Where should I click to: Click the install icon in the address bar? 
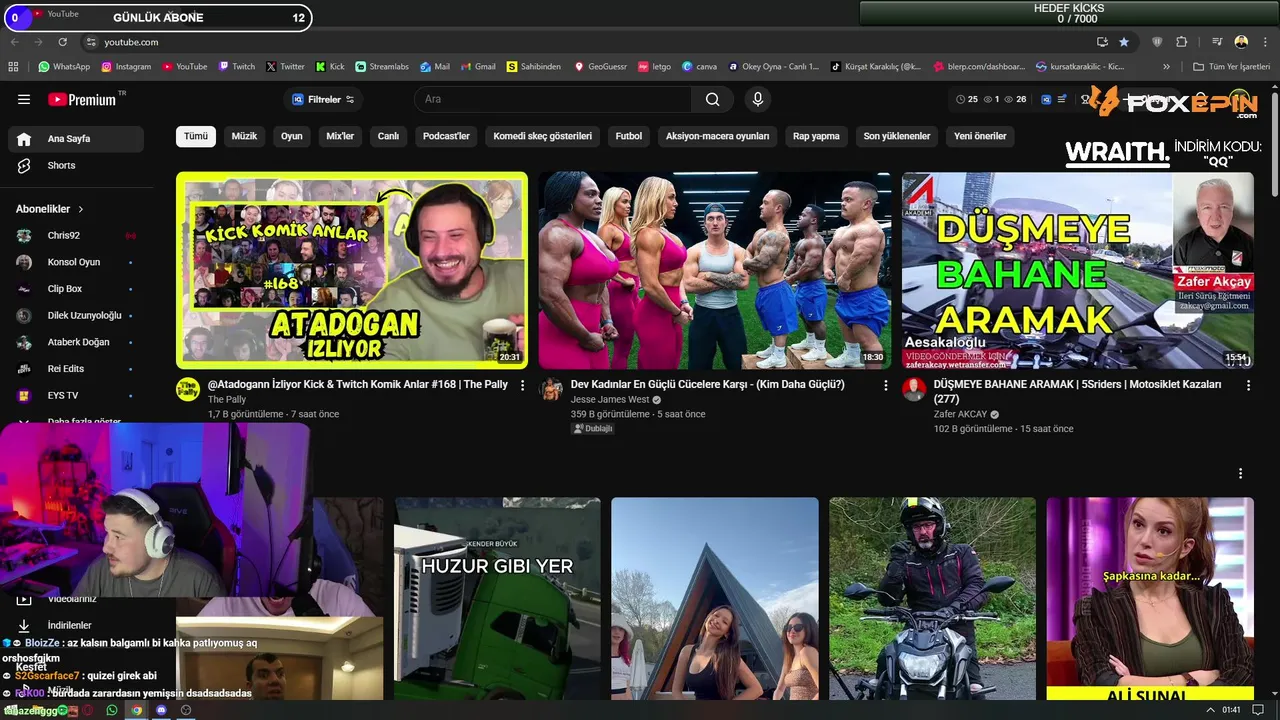[x=1102, y=42]
